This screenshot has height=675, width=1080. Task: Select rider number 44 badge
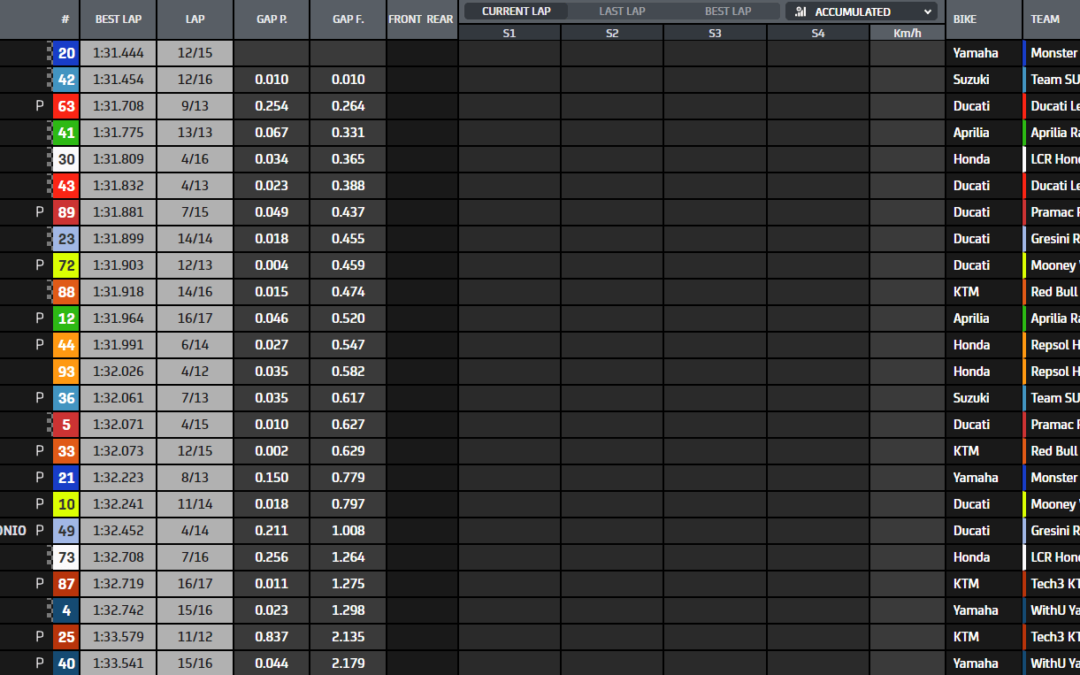66,345
